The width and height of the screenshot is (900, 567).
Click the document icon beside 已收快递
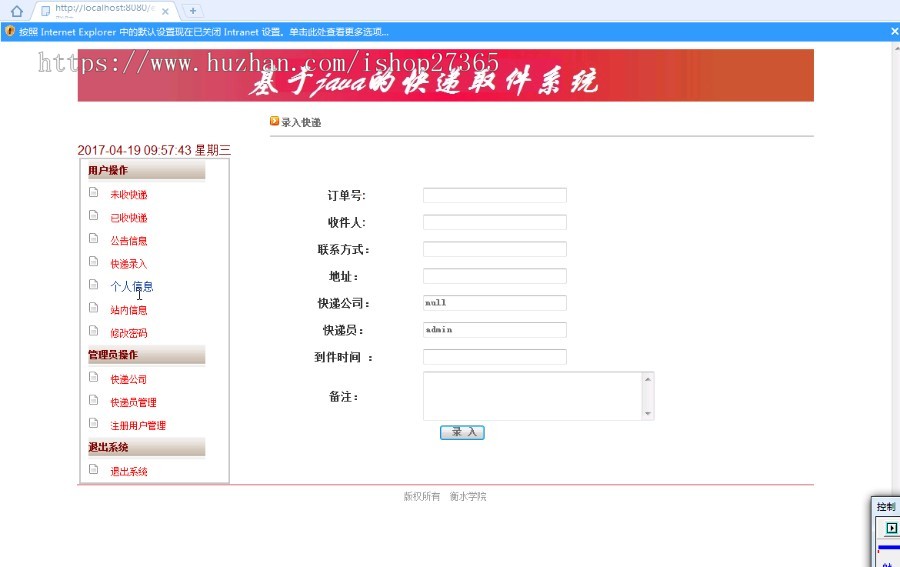[x=94, y=215]
